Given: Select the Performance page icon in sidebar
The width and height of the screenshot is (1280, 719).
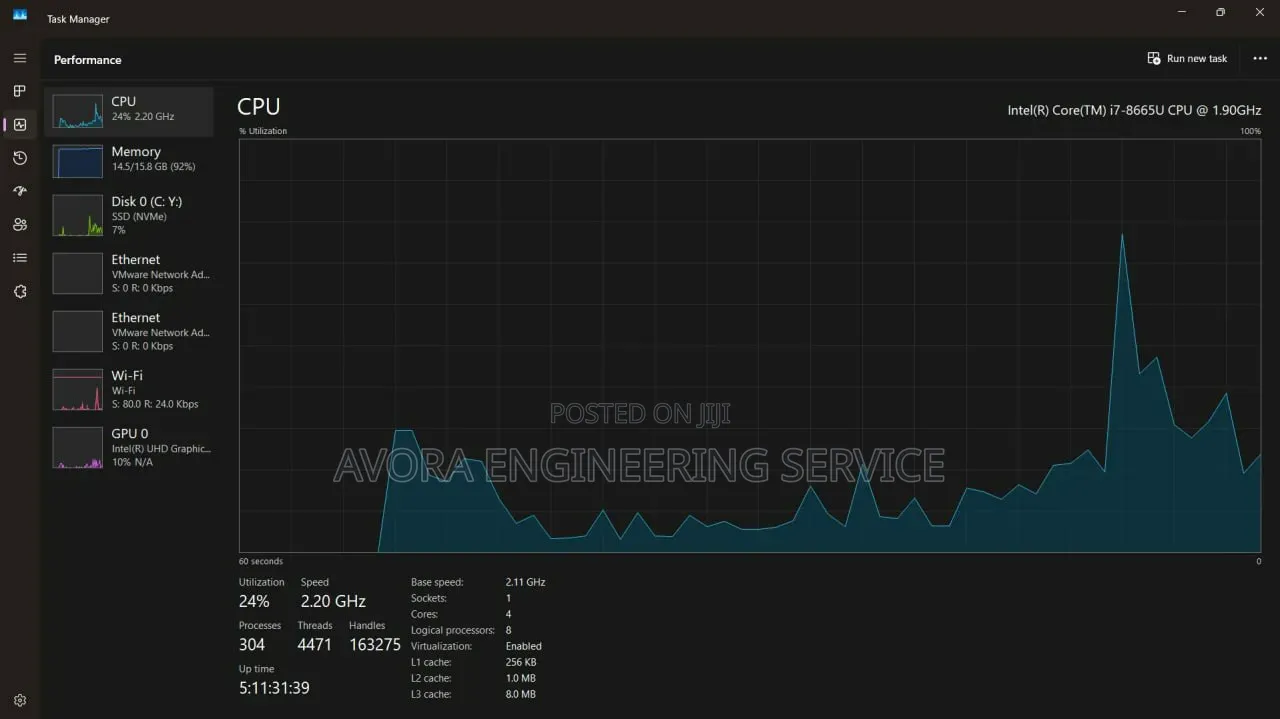Looking at the screenshot, I should (x=20, y=125).
